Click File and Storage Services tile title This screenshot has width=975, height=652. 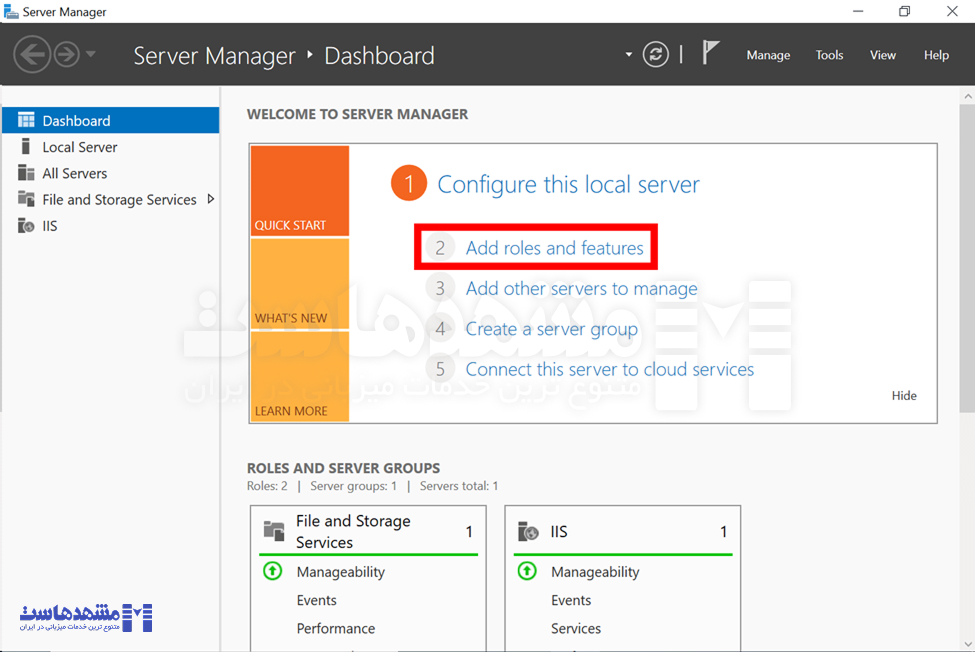coord(353,531)
